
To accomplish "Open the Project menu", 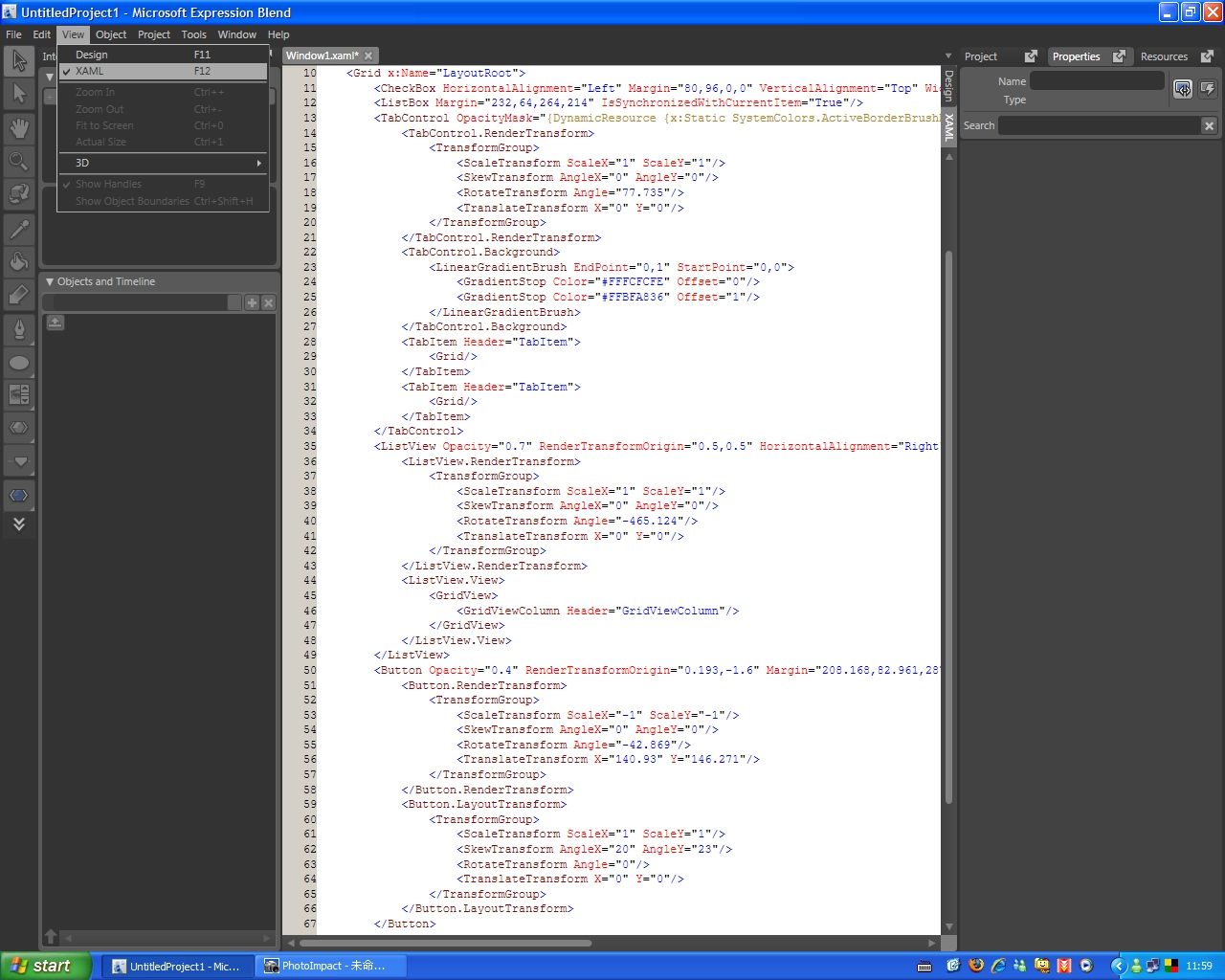I will [x=154, y=34].
